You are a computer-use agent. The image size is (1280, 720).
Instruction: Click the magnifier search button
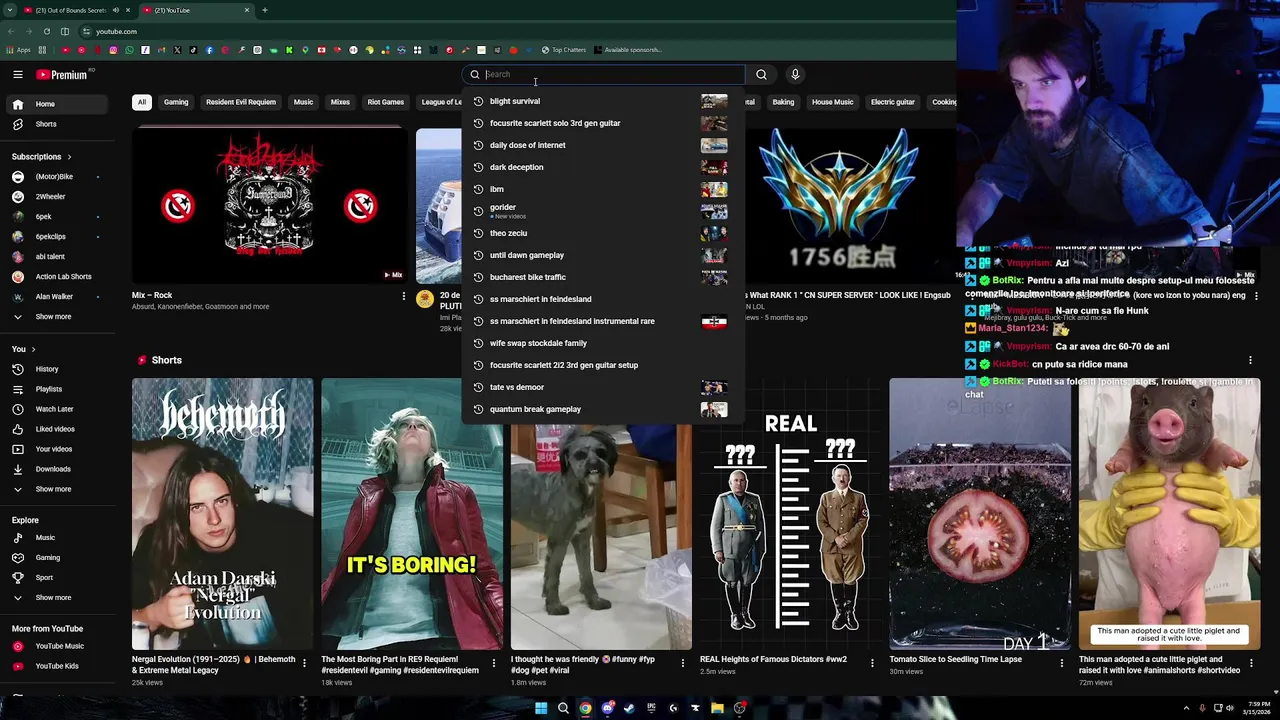pos(761,74)
